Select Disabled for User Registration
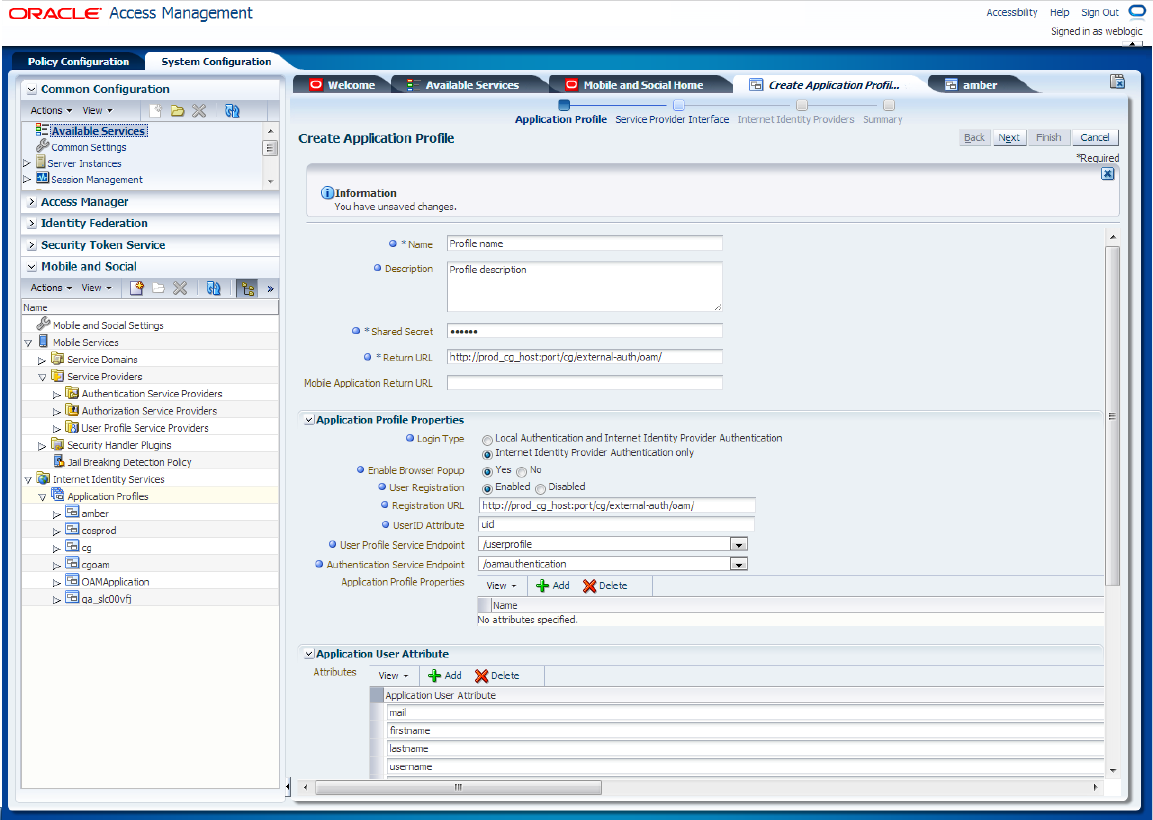This screenshot has height=820, width=1153. tap(540, 488)
